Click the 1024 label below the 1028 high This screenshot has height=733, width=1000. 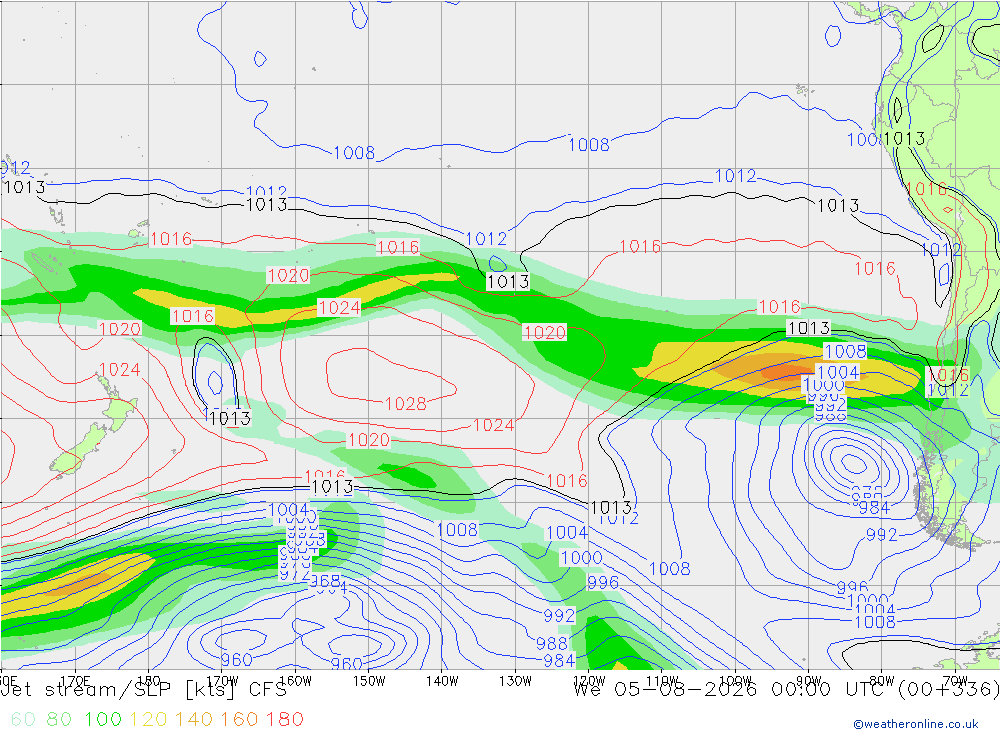(x=494, y=425)
